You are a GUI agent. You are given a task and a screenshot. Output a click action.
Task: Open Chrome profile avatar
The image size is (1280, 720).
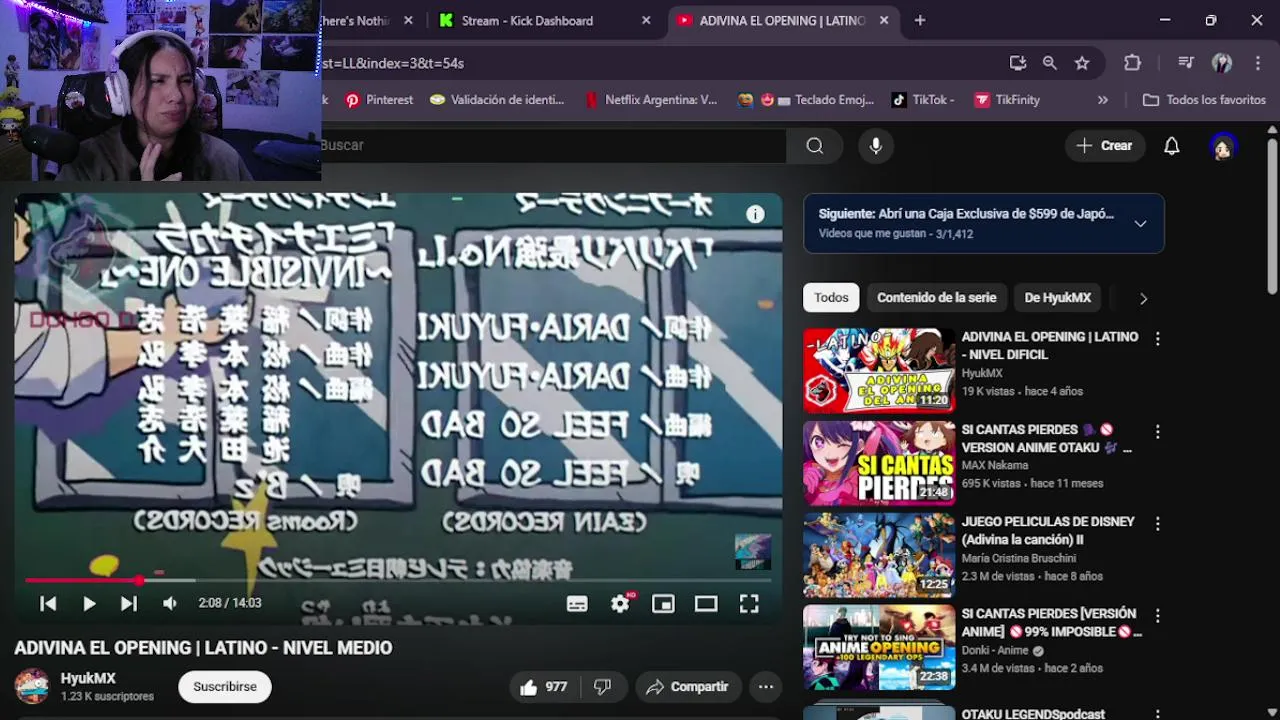[x=1222, y=63]
